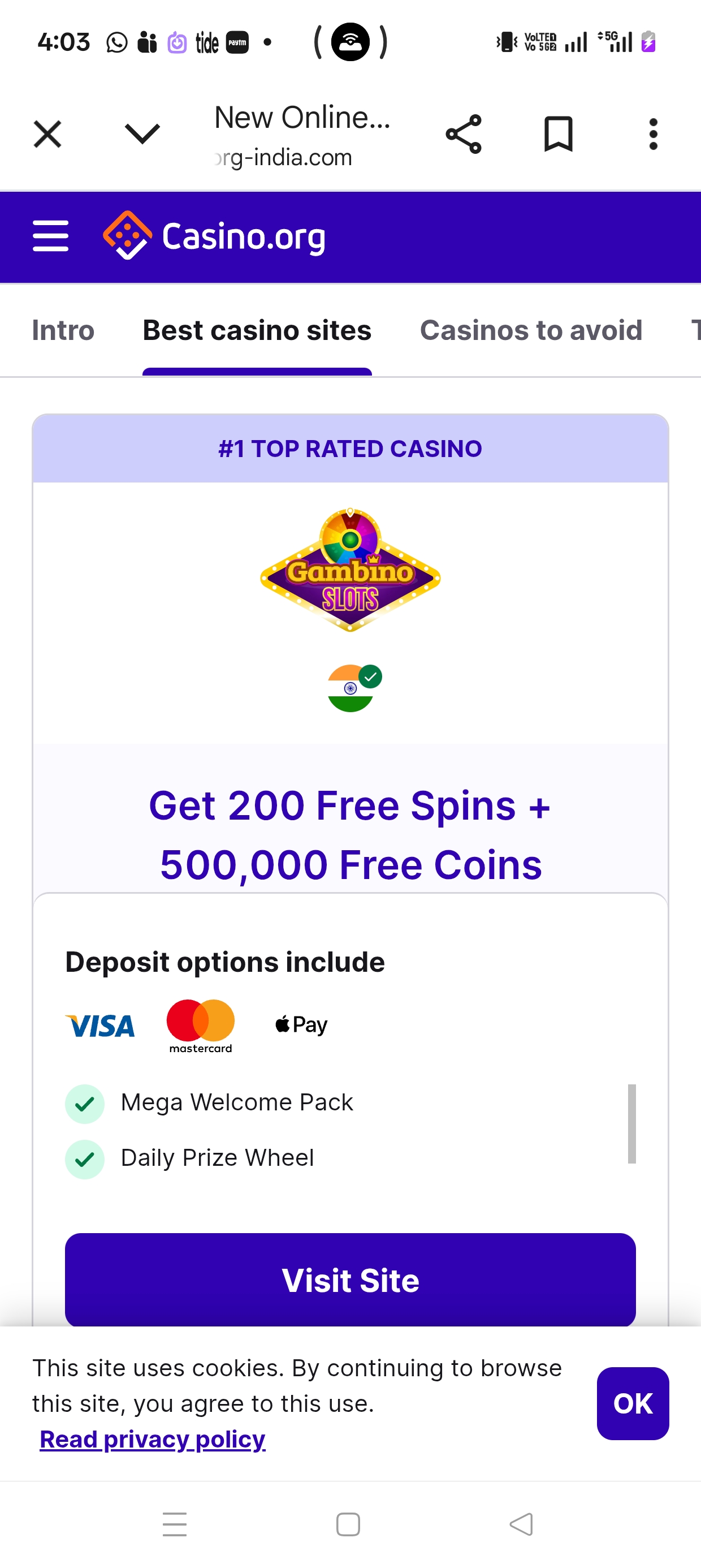The image size is (701, 1568).
Task: Open the three-dot browser options menu
Action: click(653, 134)
